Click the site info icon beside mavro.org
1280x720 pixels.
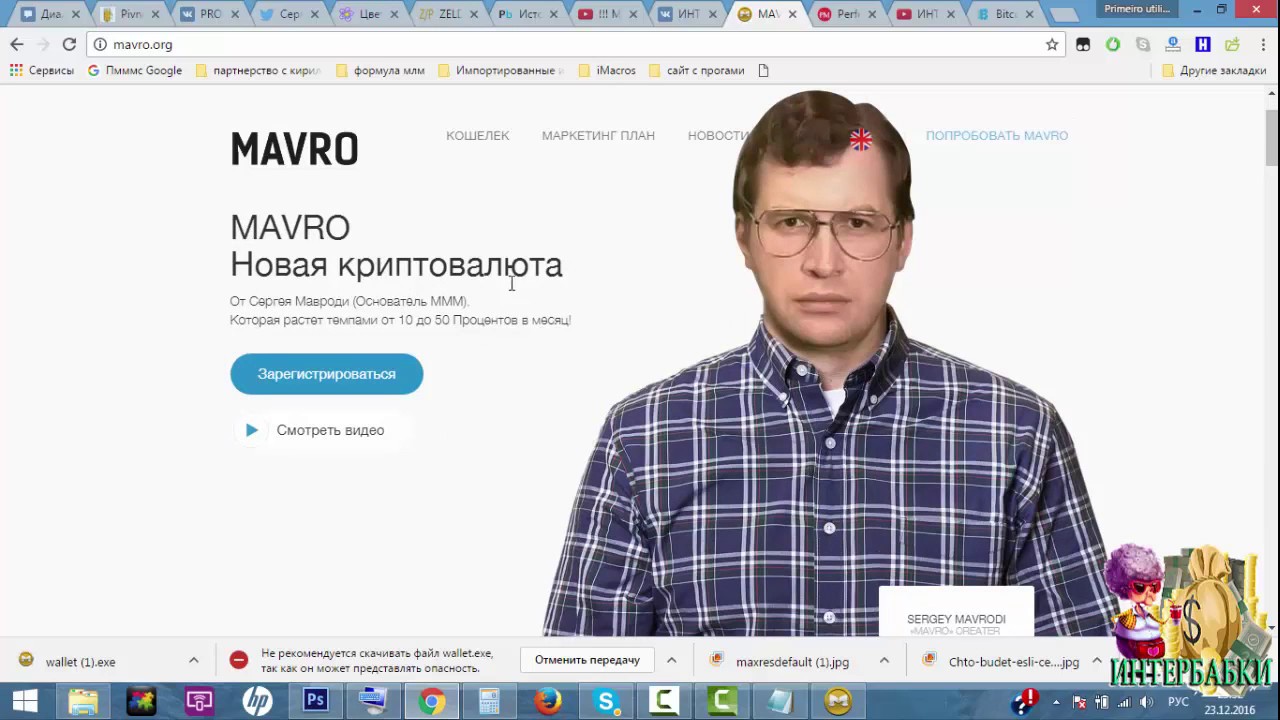pos(100,44)
